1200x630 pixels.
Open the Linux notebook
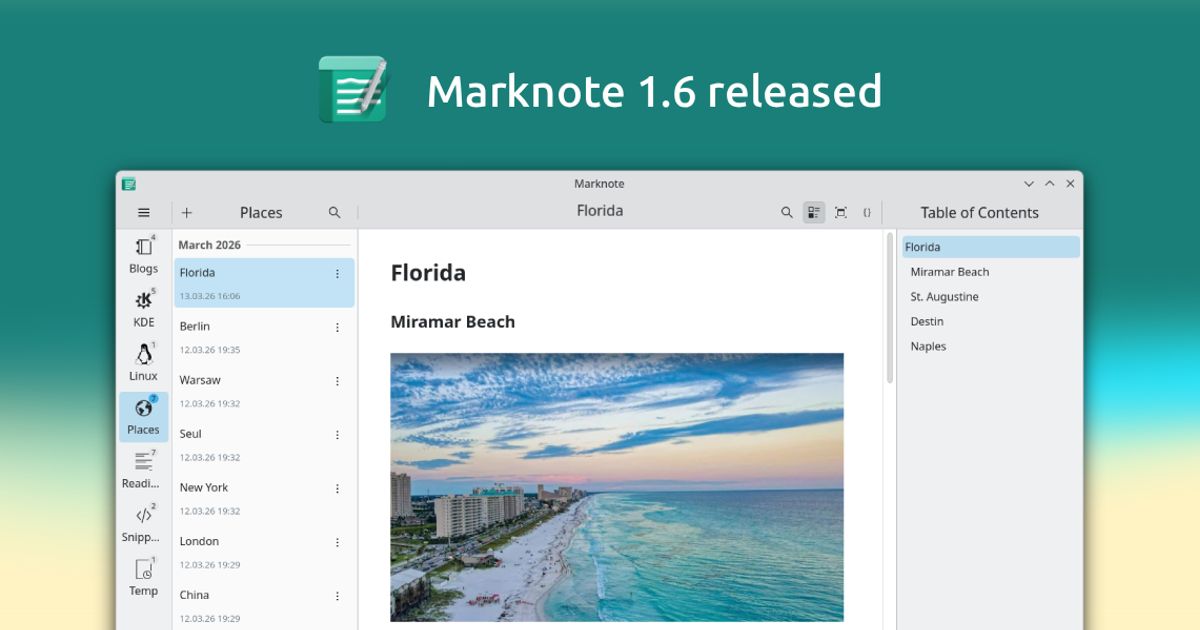[x=144, y=363]
